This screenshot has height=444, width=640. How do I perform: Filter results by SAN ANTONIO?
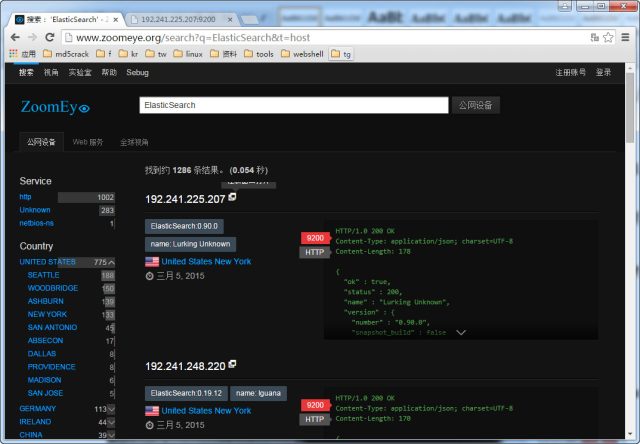click(53, 327)
